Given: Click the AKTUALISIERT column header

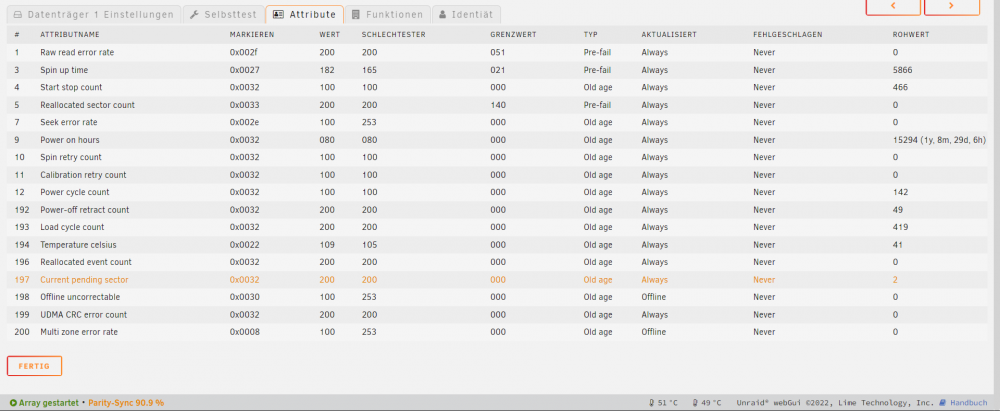Looking at the screenshot, I should 669,34.
